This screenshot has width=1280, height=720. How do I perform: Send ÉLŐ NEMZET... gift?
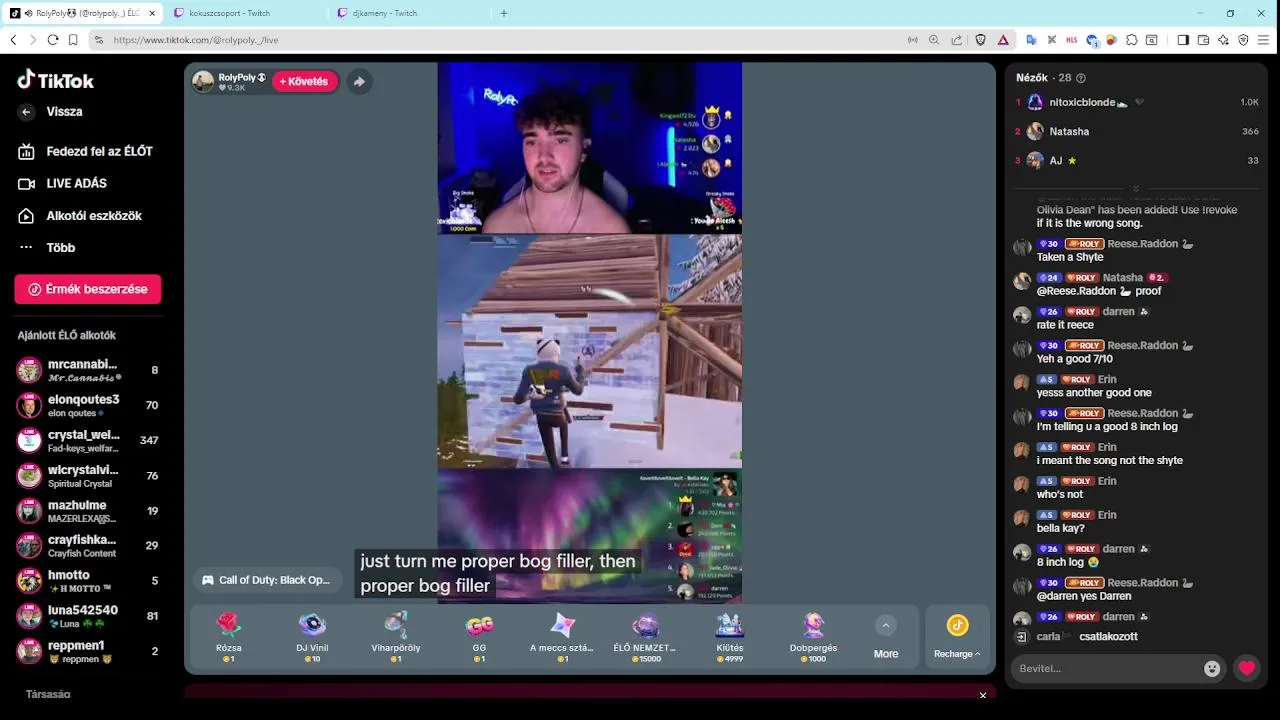[646, 638]
